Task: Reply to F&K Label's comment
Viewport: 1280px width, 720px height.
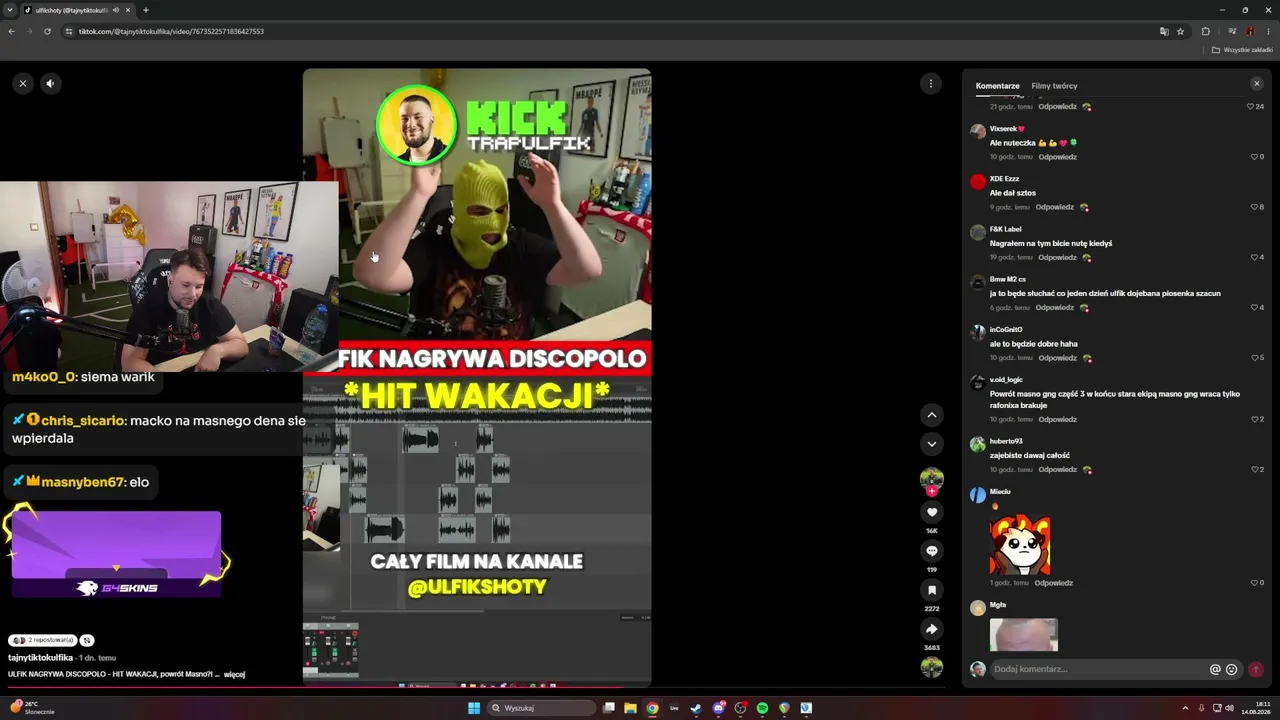Action: (1057, 257)
